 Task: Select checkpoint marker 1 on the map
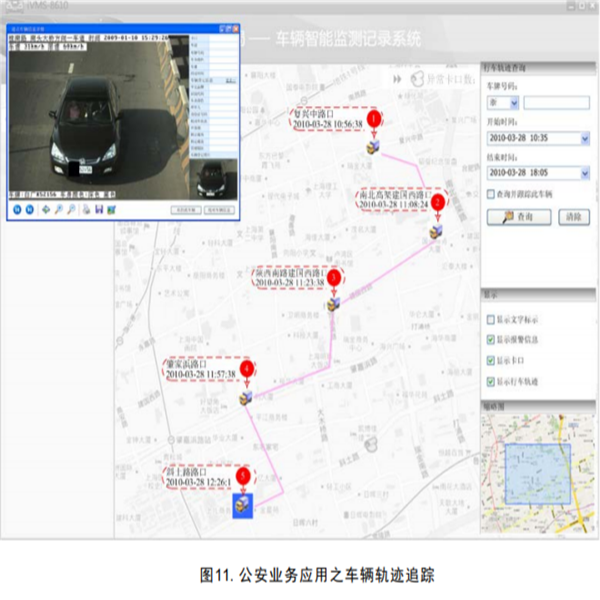372,146
